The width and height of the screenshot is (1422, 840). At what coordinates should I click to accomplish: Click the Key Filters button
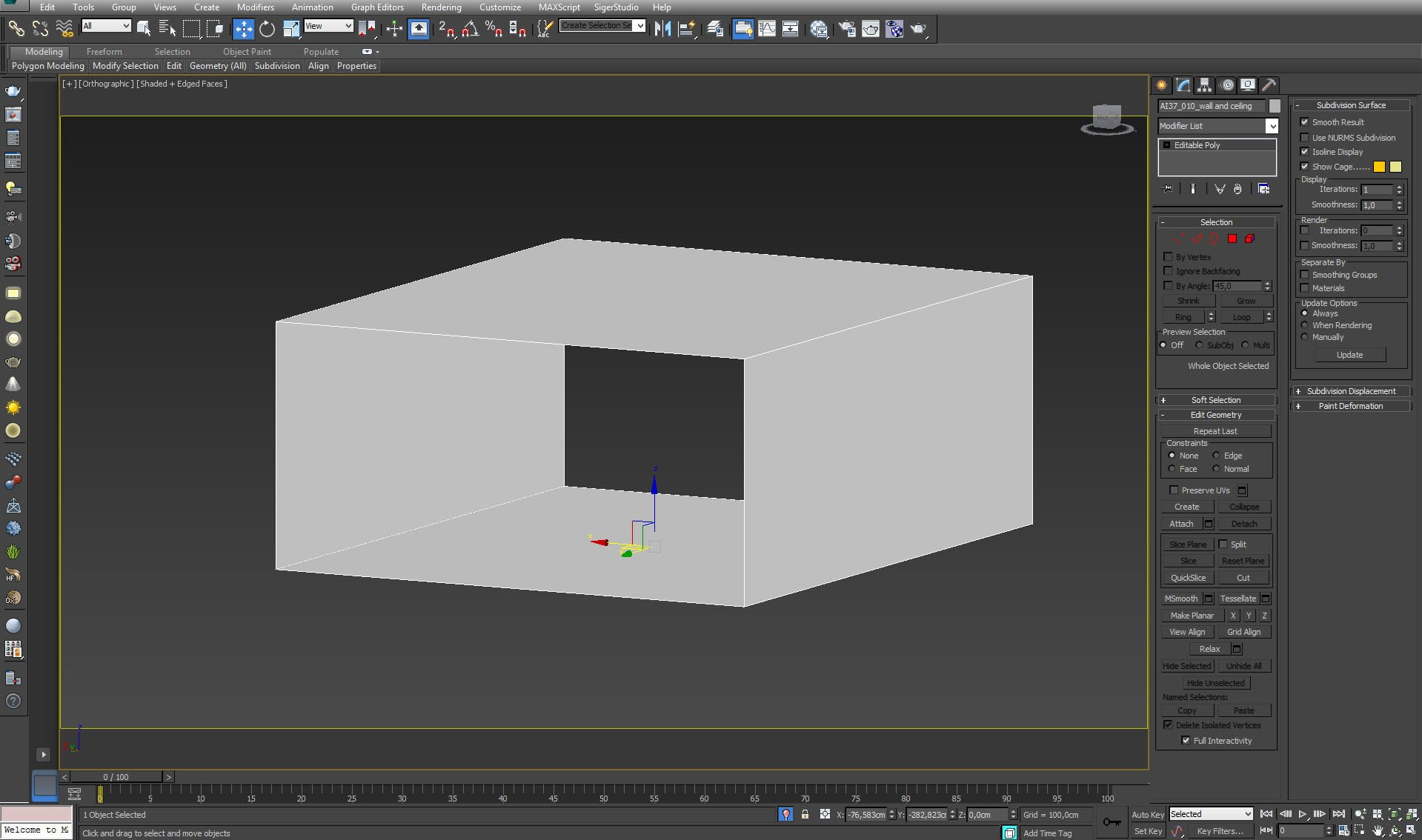(1220, 831)
